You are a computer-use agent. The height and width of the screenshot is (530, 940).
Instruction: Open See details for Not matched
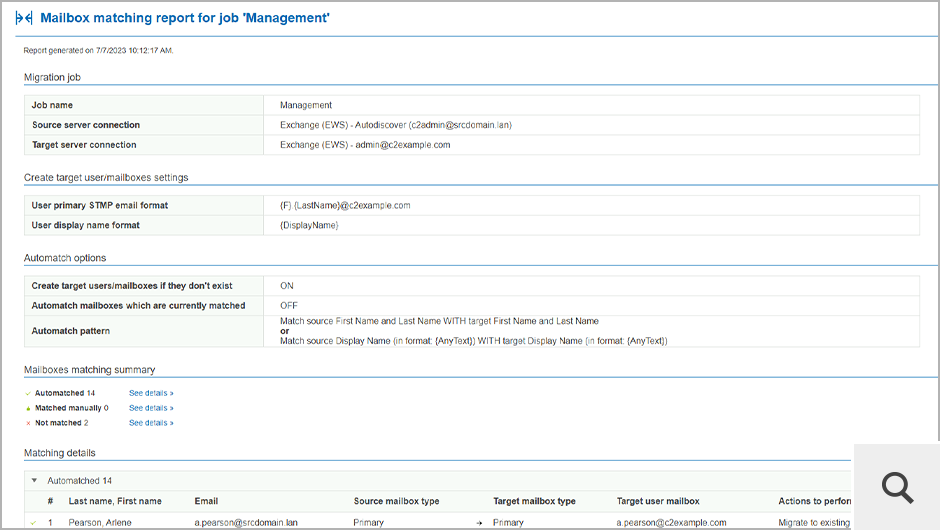coord(151,423)
